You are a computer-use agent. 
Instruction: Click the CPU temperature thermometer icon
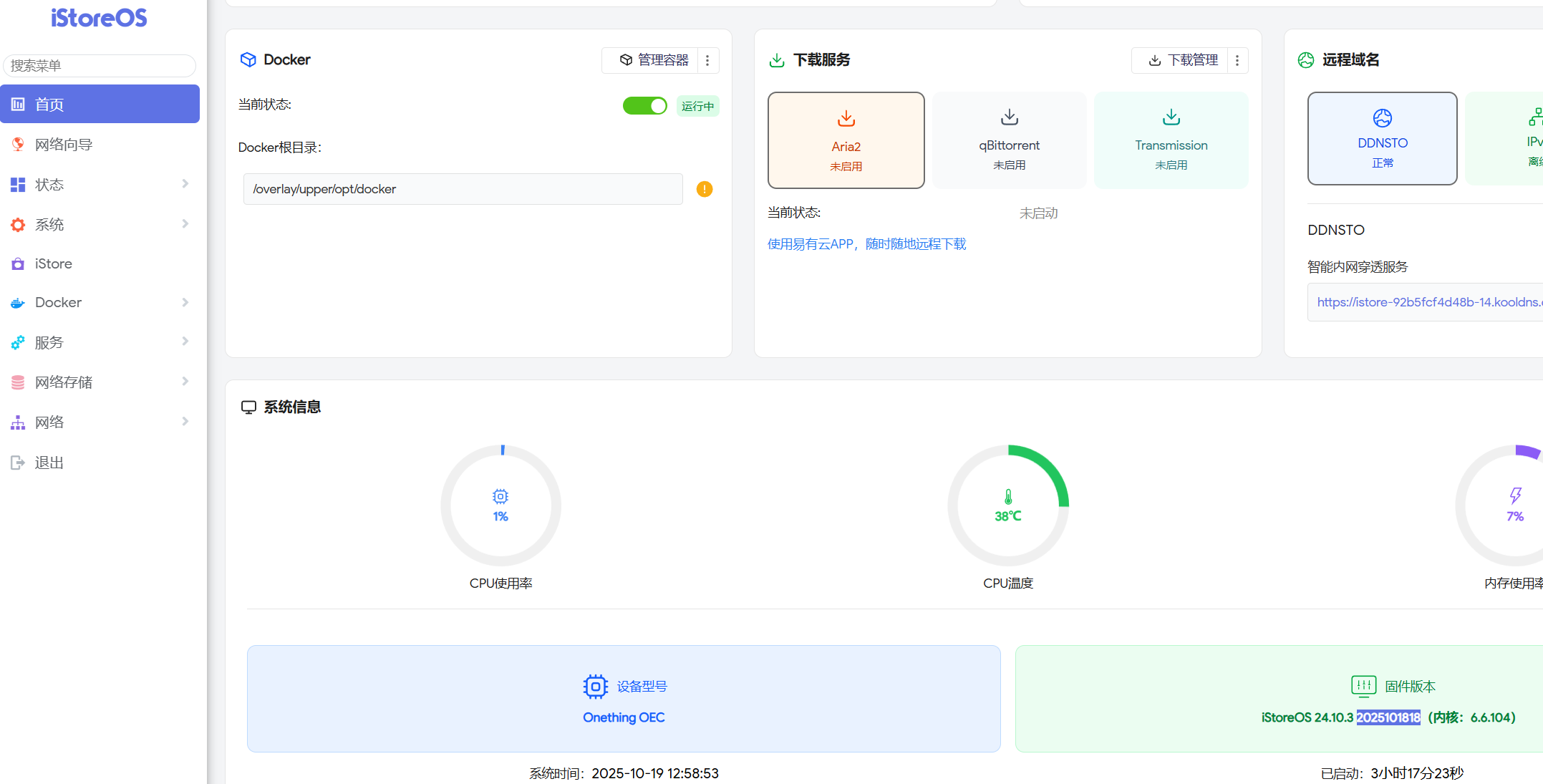(1008, 496)
